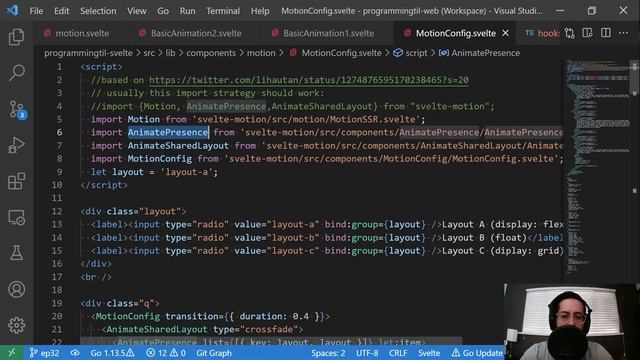This screenshot has width=640, height=360.
Task: Change file encoding UTF-8
Action: (x=367, y=353)
